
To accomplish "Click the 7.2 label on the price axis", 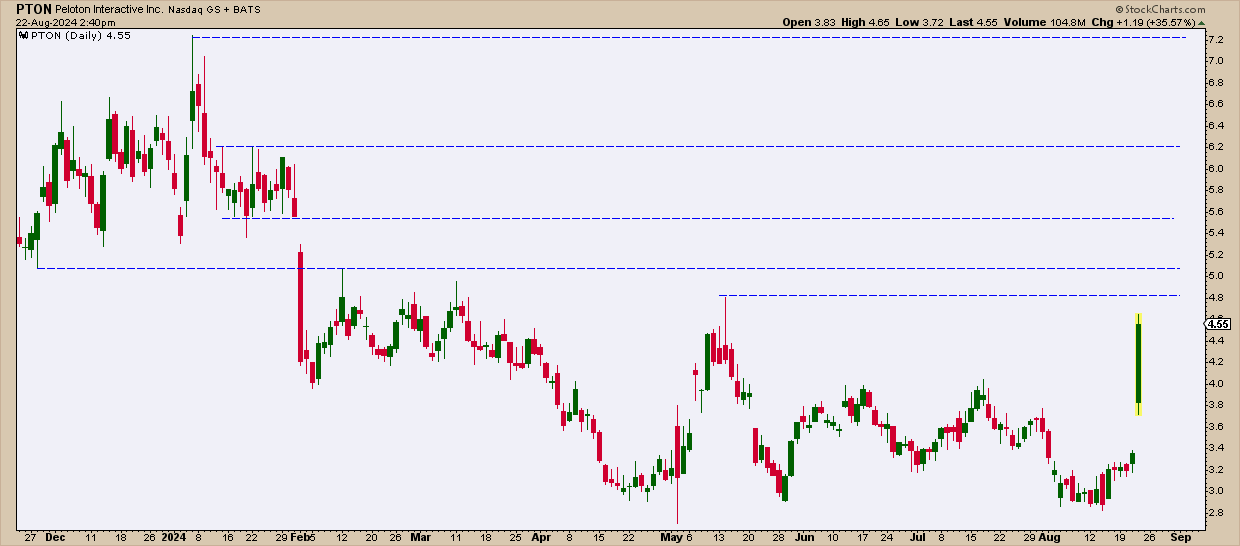I will click(1215, 39).
